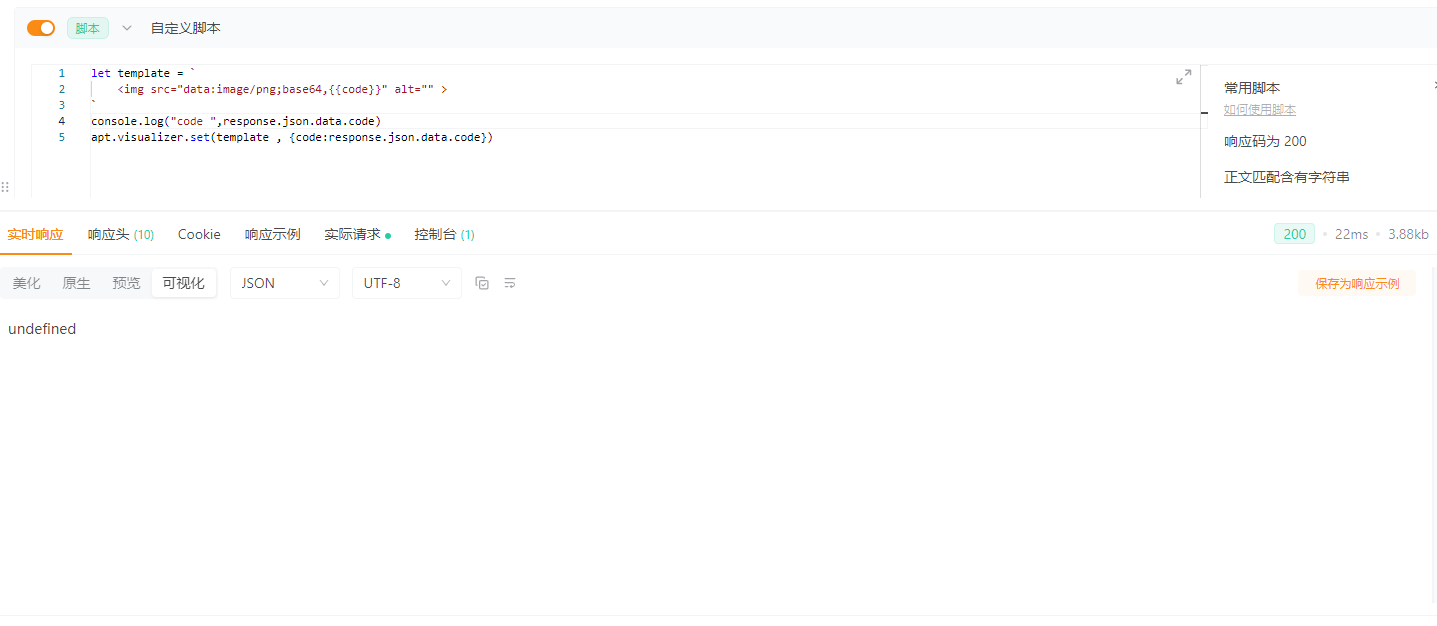Image resolution: width=1437 pixels, height=626 pixels.
Task: Click the 22ms response time
Action: pos(1351,234)
